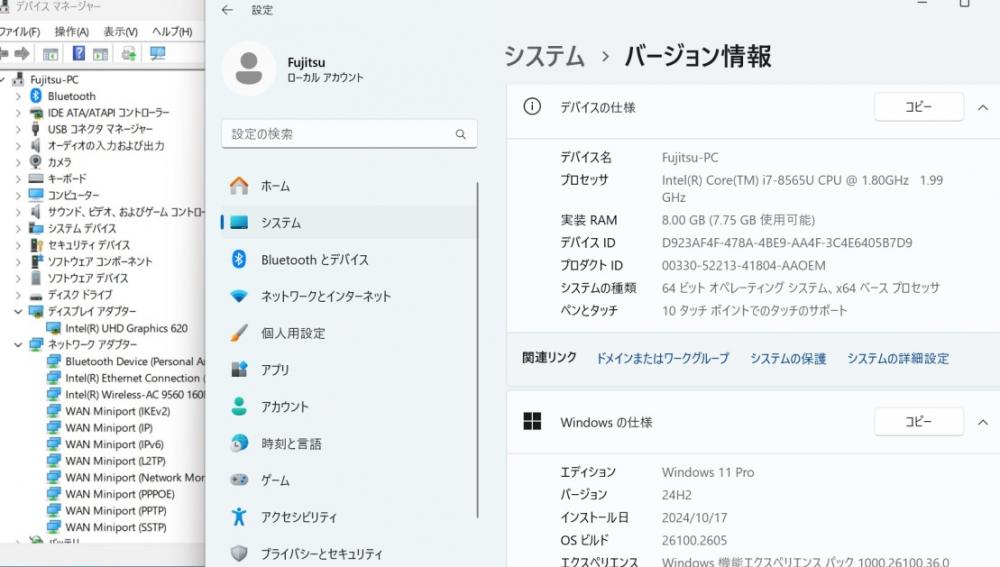The width and height of the screenshot is (1000, 567).
Task: Open ファイル(F) menu in Device Manager
Action: (x=20, y=31)
